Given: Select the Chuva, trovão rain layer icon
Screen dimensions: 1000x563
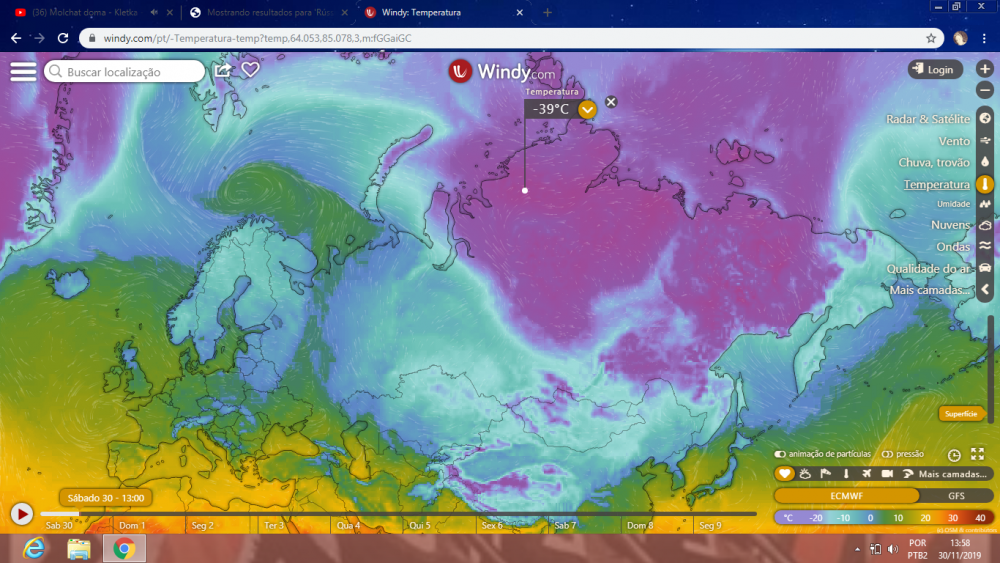Looking at the screenshot, I should (985, 162).
